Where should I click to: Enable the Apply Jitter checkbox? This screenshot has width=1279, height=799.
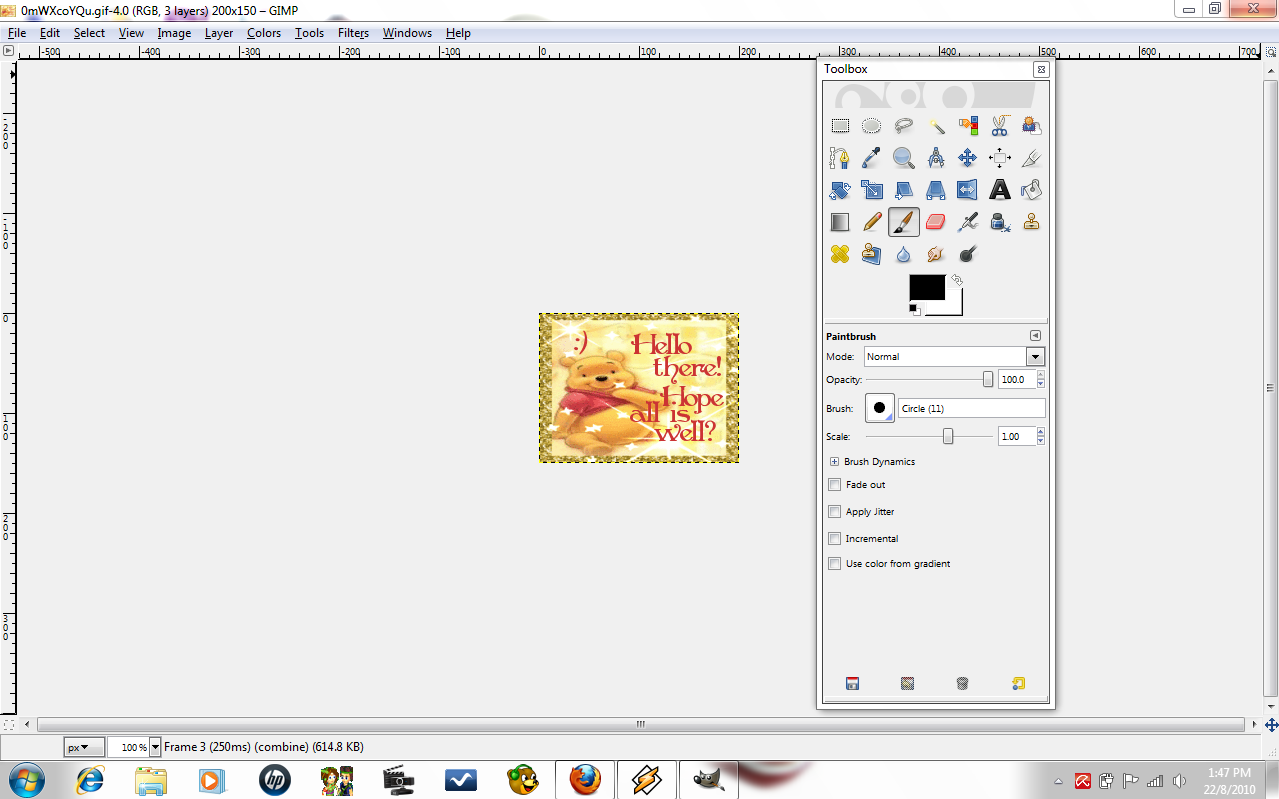[835, 512]
